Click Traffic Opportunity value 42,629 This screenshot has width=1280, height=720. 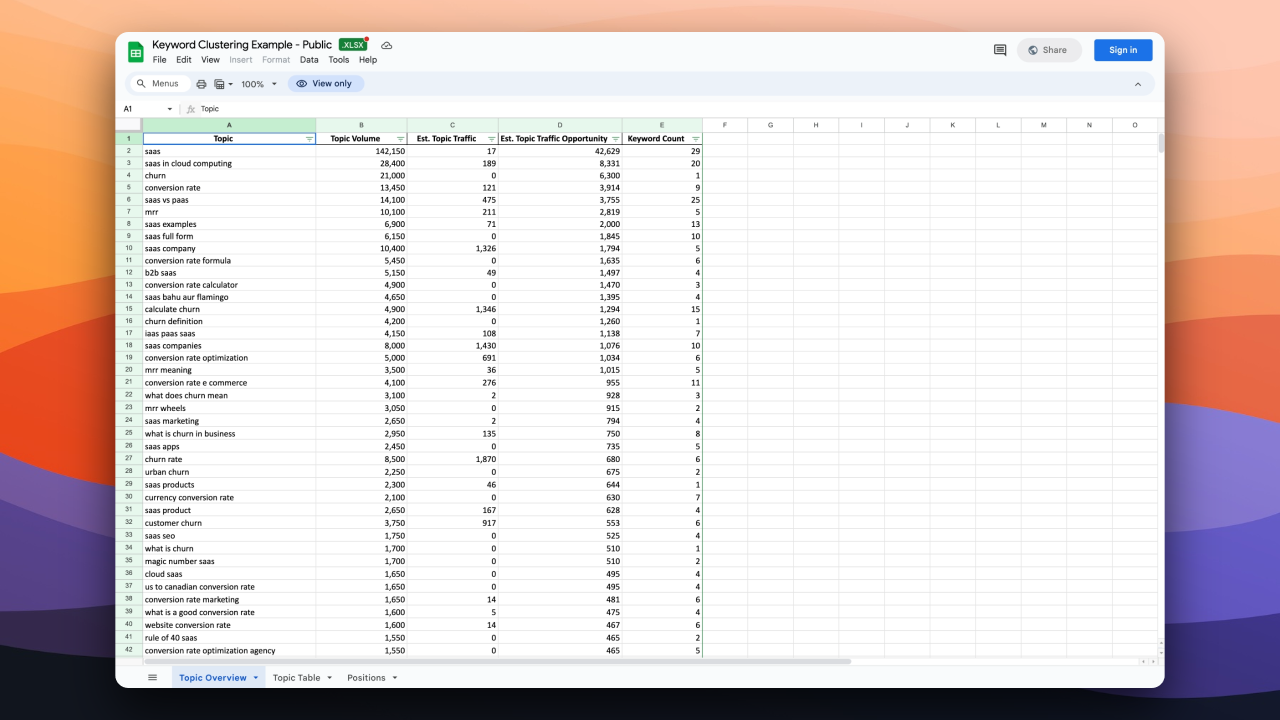[560, 151]
